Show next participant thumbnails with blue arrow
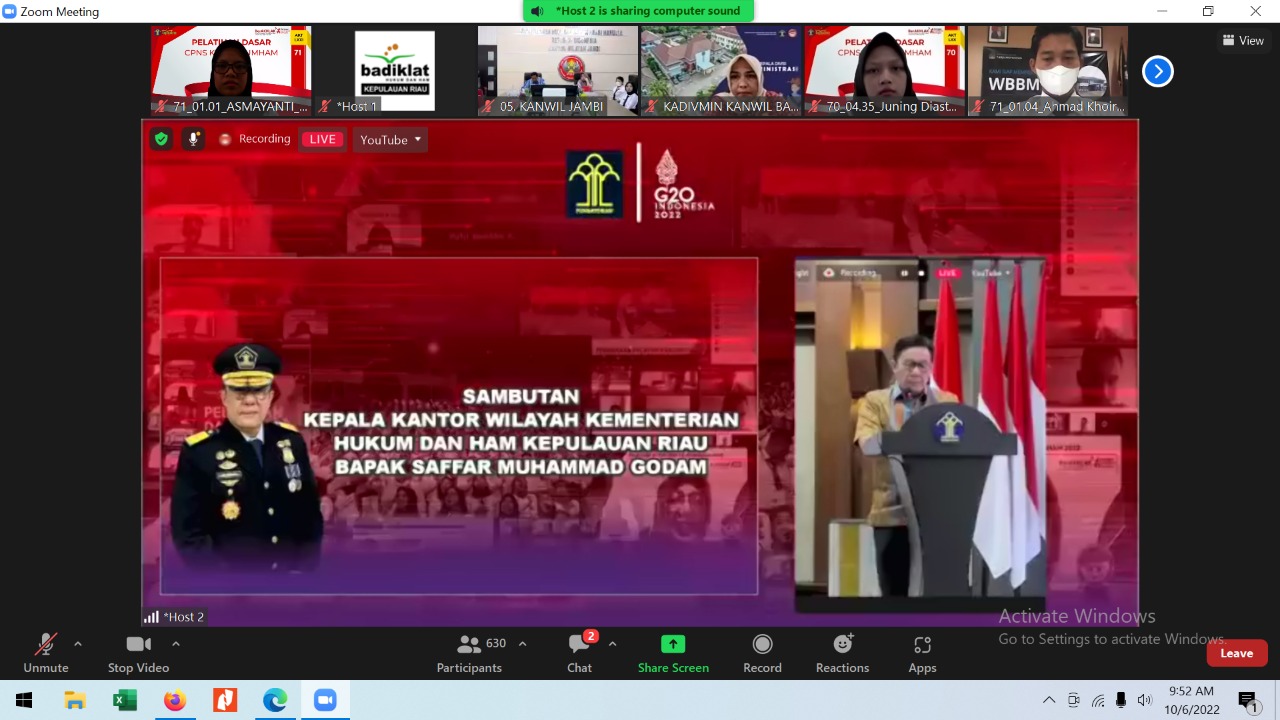The width and height of the screenshot is (1280, 720). 1157,71
